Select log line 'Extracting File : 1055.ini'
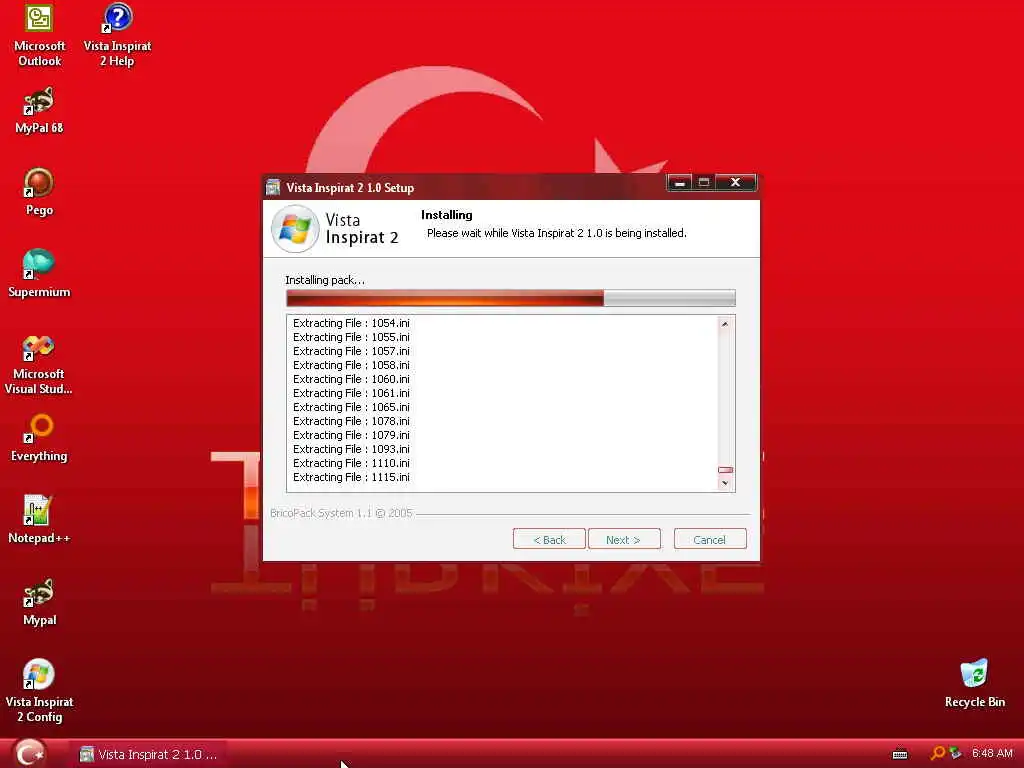The width and height of the screenshot is (1024, 768). pos(351,337)
